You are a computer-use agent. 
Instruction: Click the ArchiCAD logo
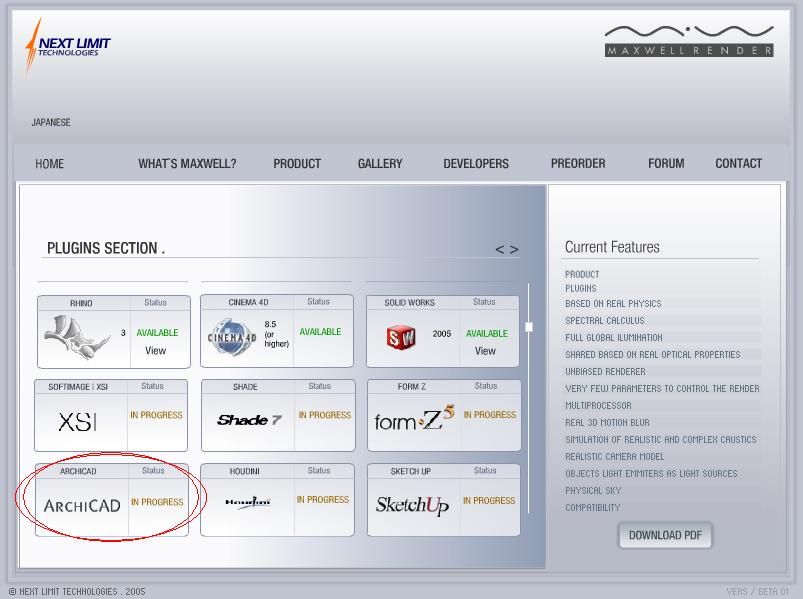click(82, 506)
